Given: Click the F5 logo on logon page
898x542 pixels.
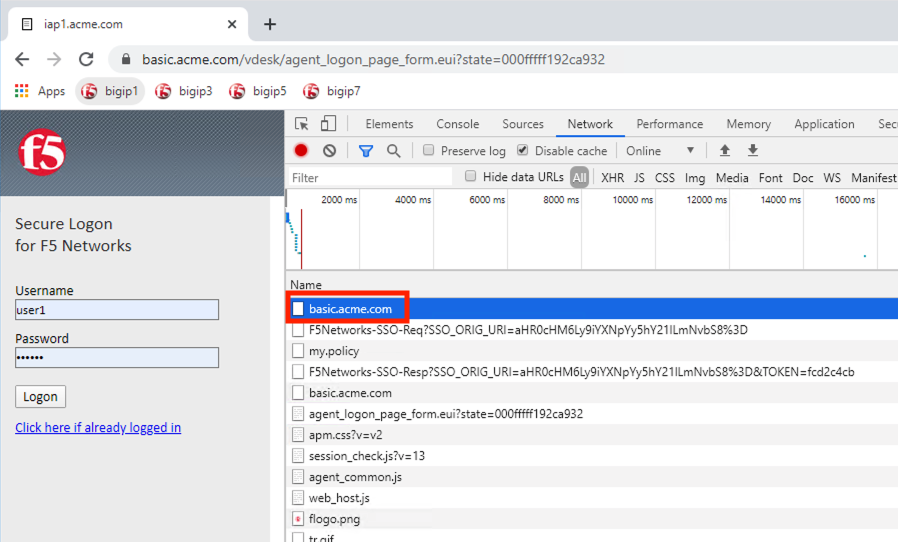Looking at the screenshot, I should [x=42, y=152].
